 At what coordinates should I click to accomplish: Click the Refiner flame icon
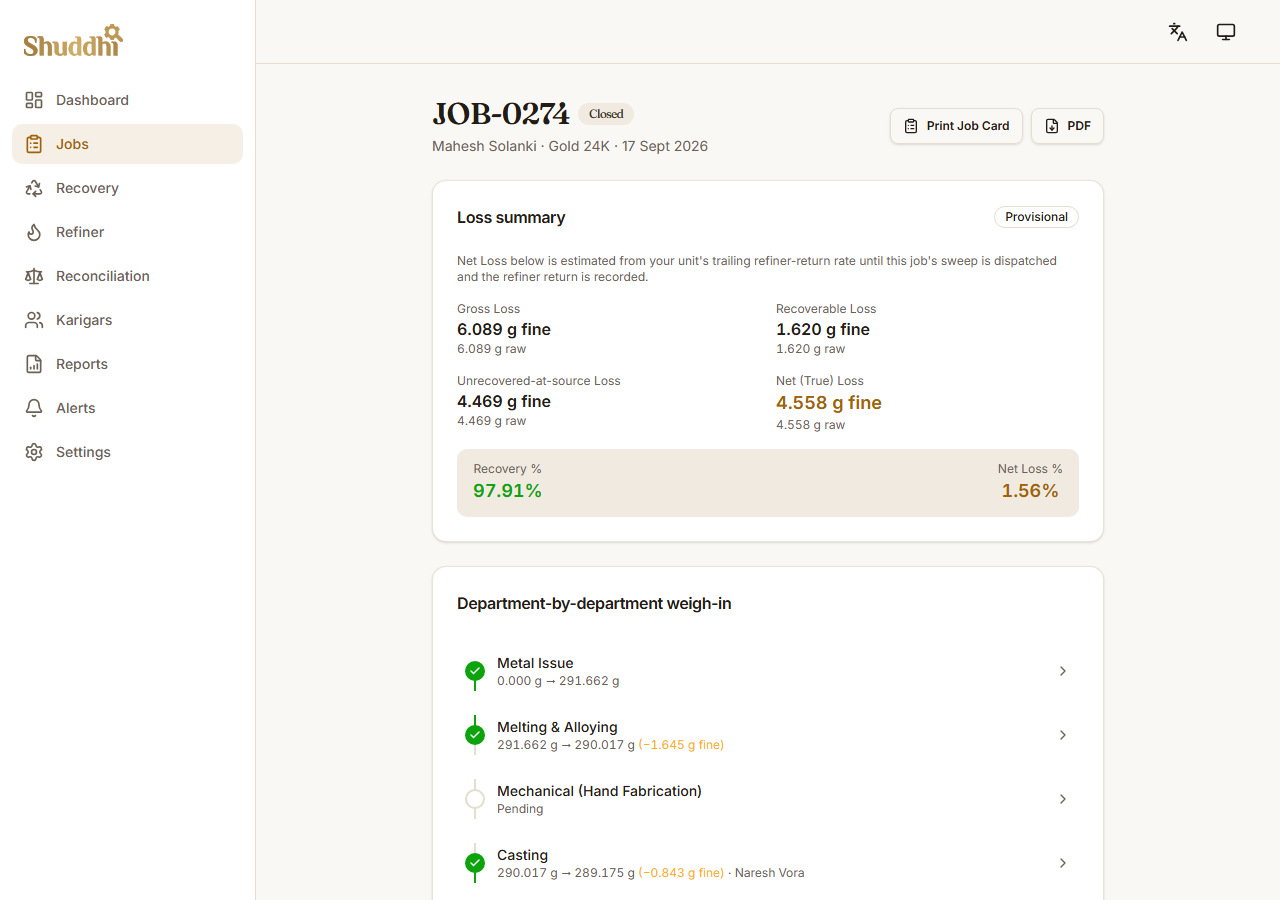point(34,232)
